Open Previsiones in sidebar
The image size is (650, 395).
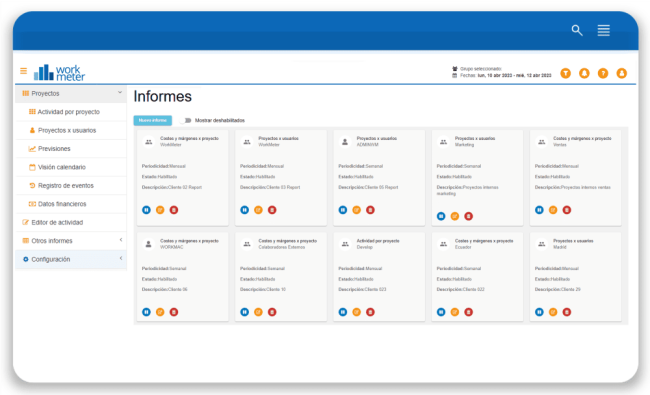(x=71, y=149)
